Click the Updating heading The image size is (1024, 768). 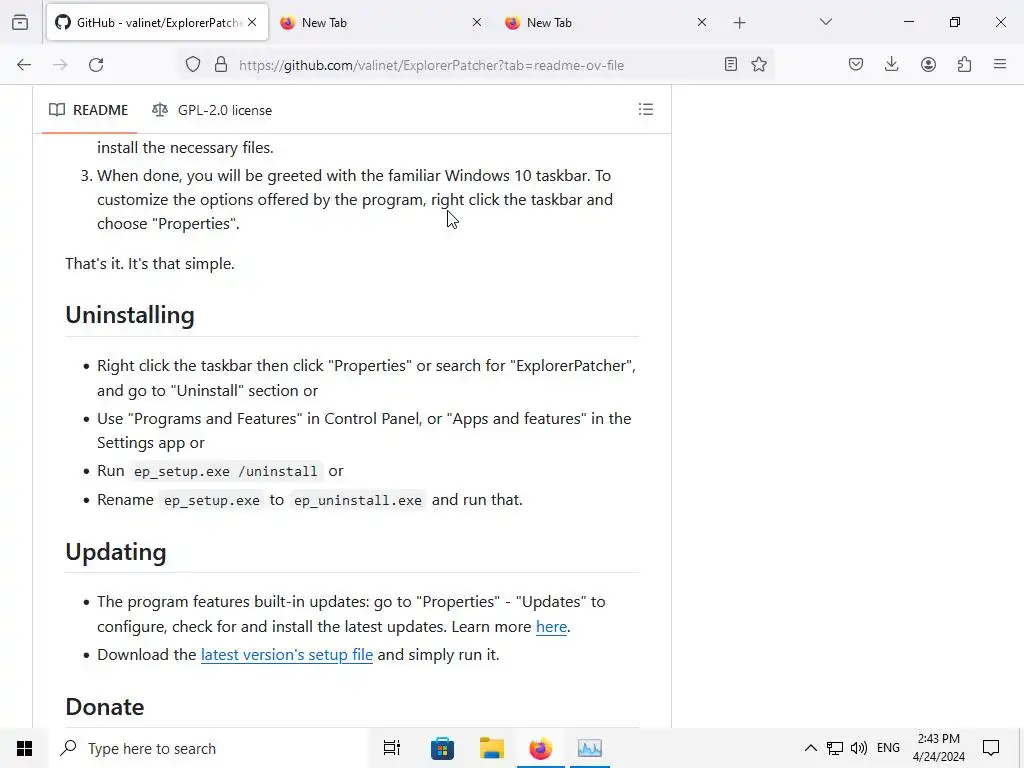pos(116,552)
